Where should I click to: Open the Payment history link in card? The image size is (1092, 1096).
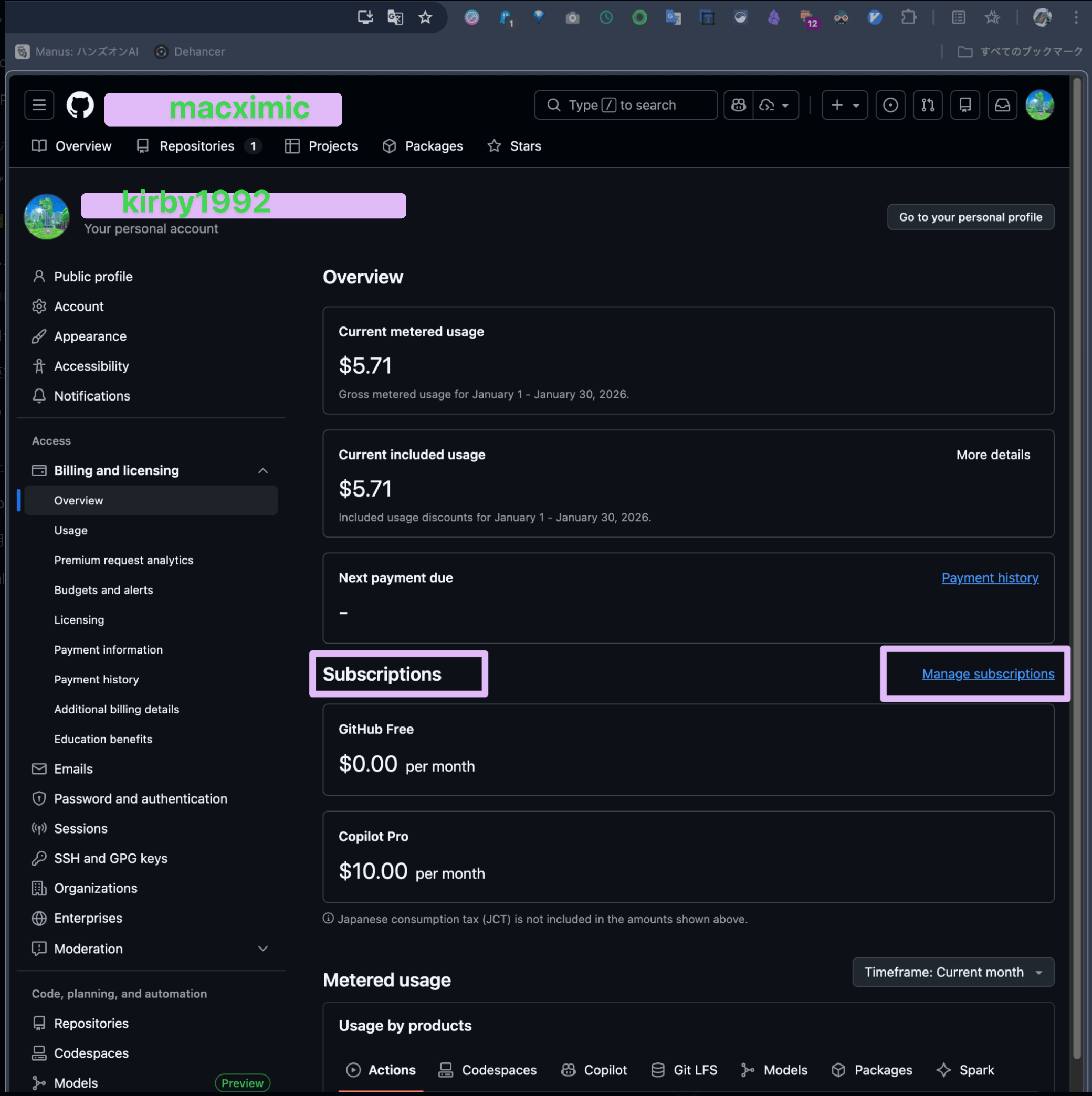(x=989, y=577)
